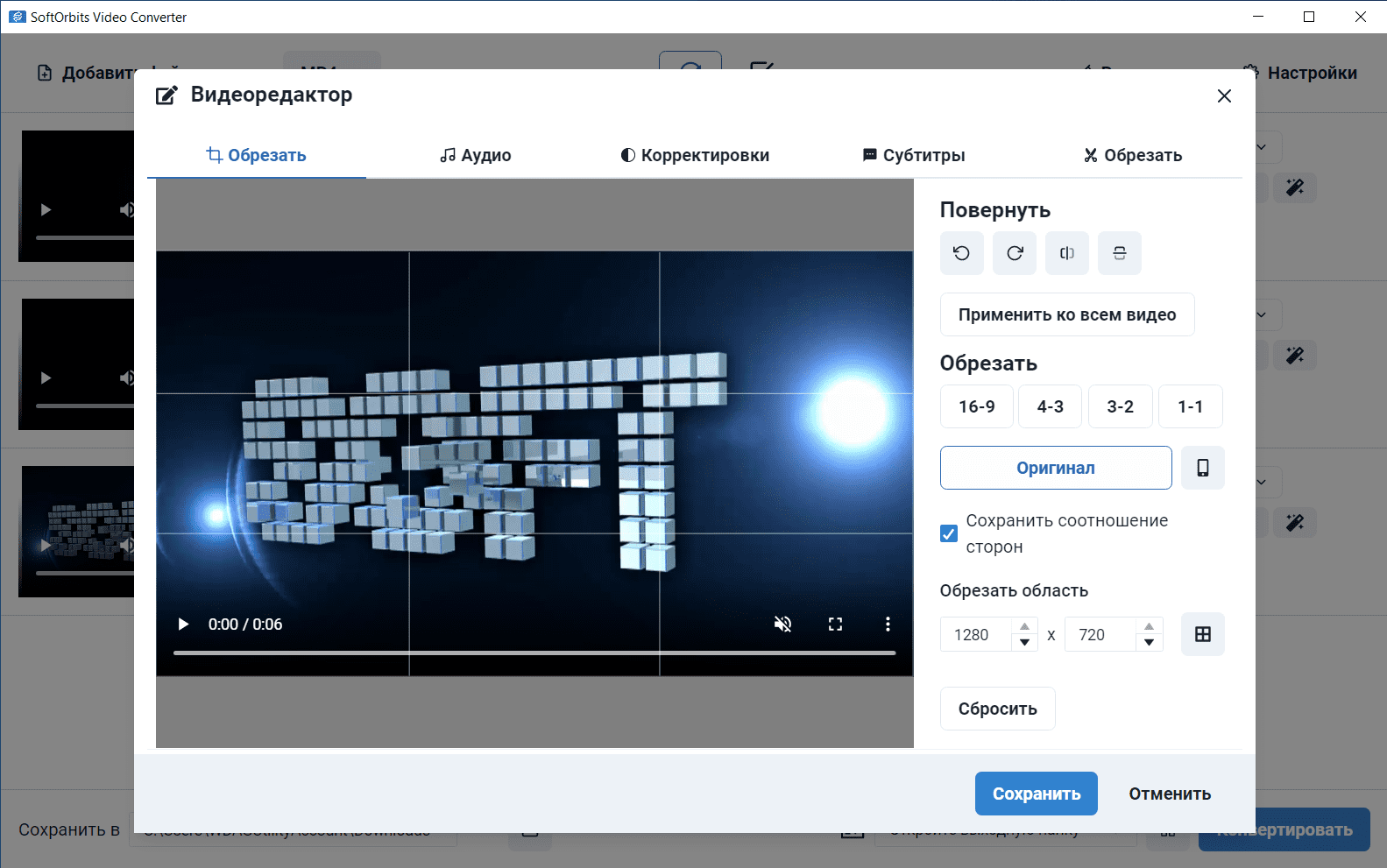
Task: Expand dropdown on the second video row
Action: [x=1262, y=314]
